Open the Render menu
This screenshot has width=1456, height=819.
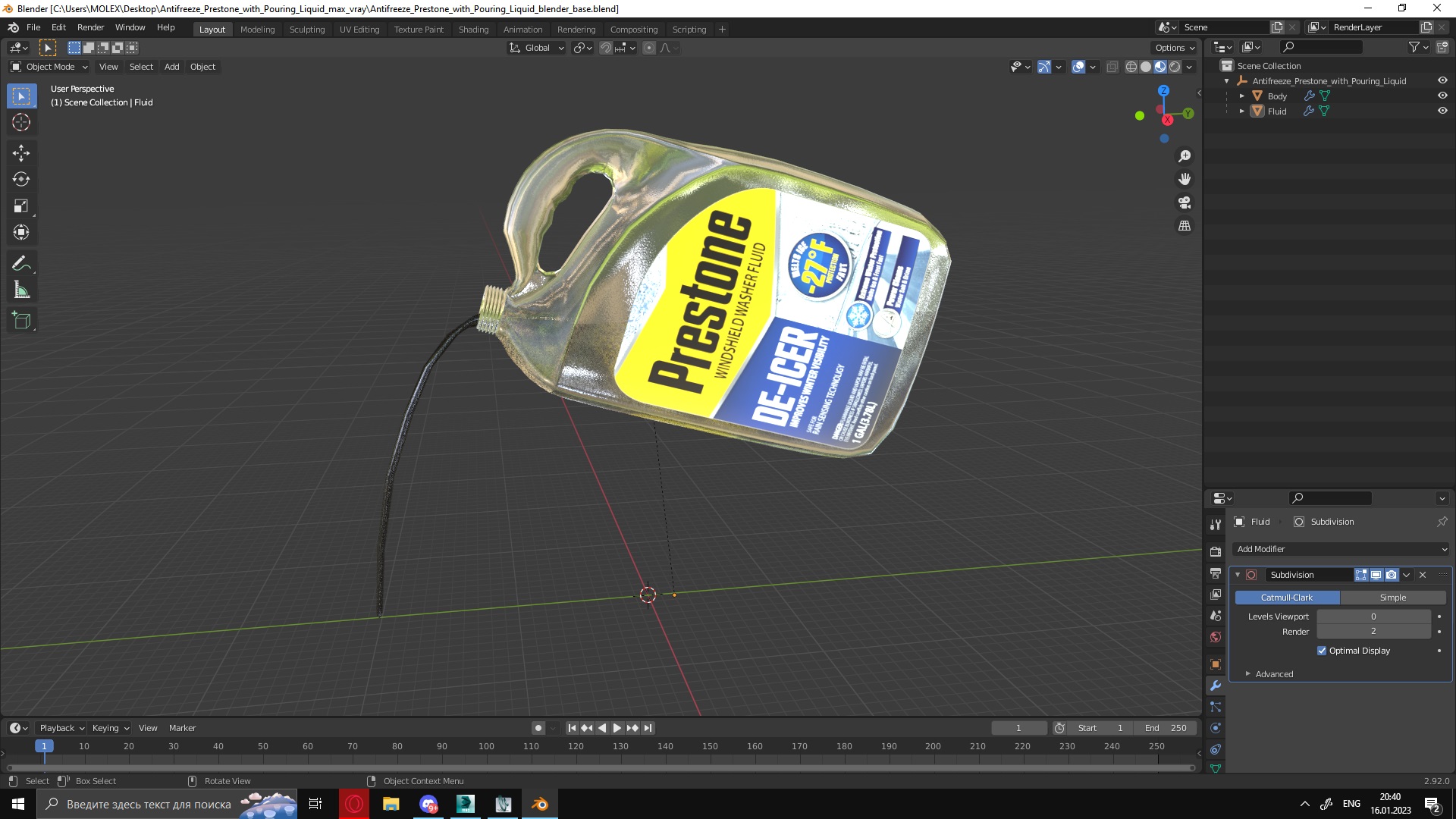[90, 27]
